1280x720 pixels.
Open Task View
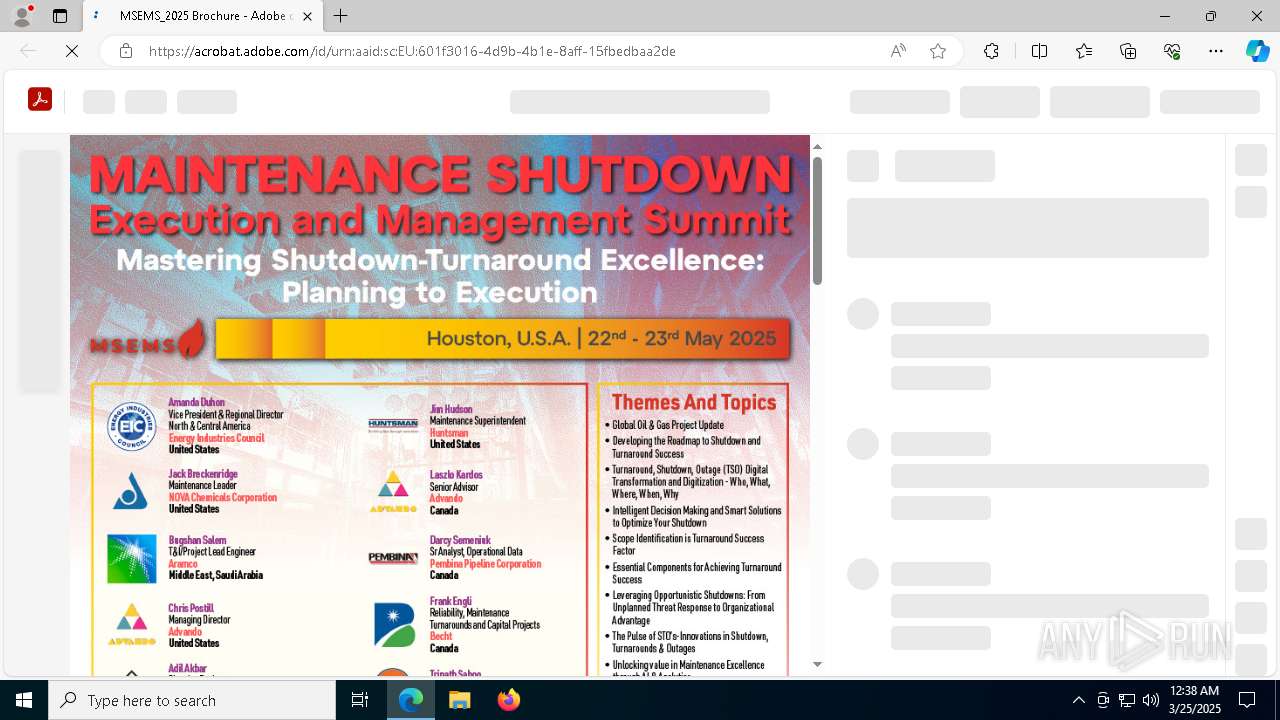coord(360,700)
